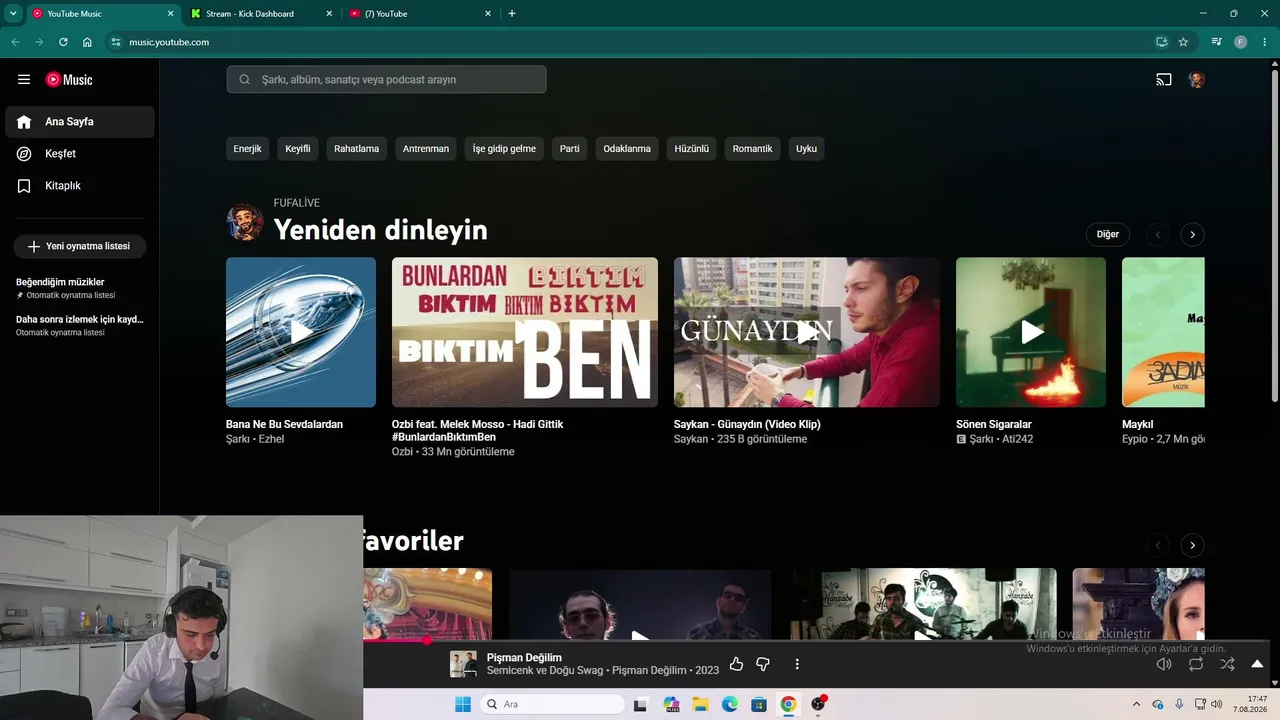
Task: Show next items in Yeniden dinleyin carousel
Action: [x=1192, y=235]
